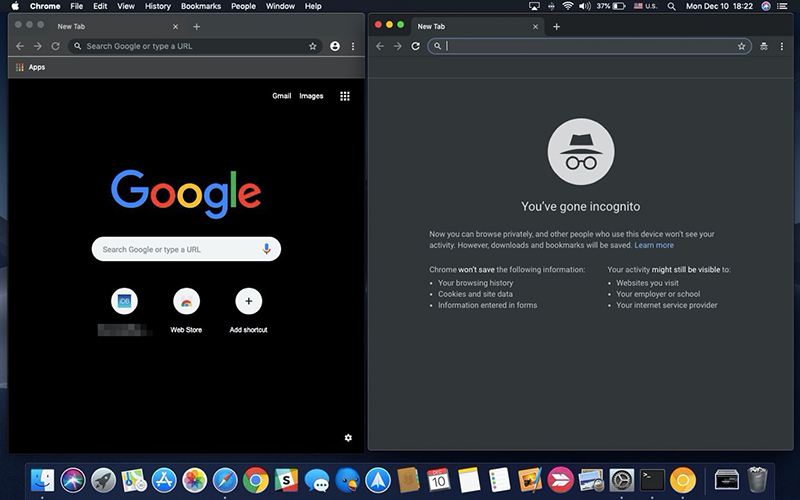Open the iDB shortcut tile

point(124,301)
